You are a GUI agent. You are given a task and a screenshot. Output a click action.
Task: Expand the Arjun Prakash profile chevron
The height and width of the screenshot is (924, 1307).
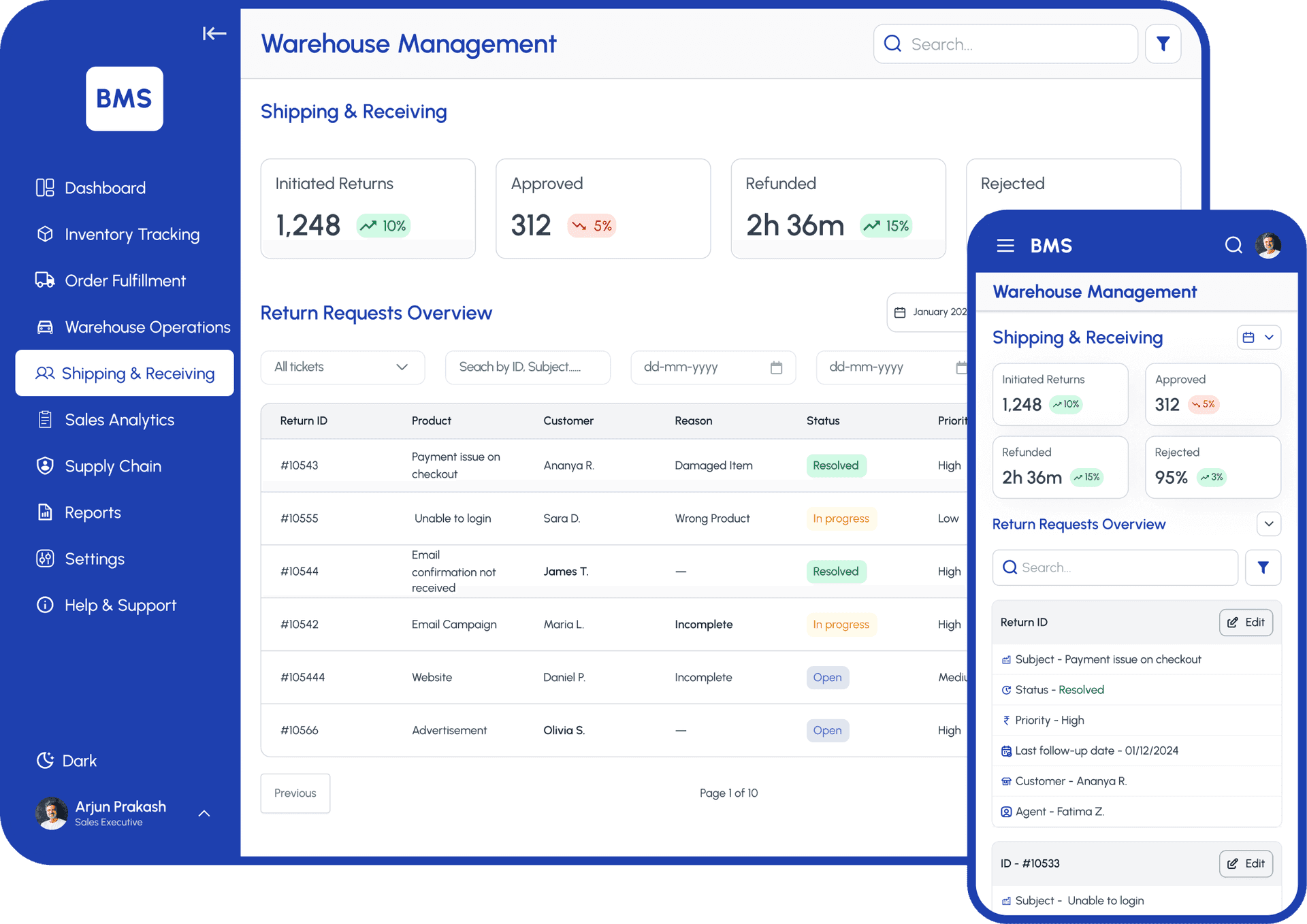click(x=204, y=813)
